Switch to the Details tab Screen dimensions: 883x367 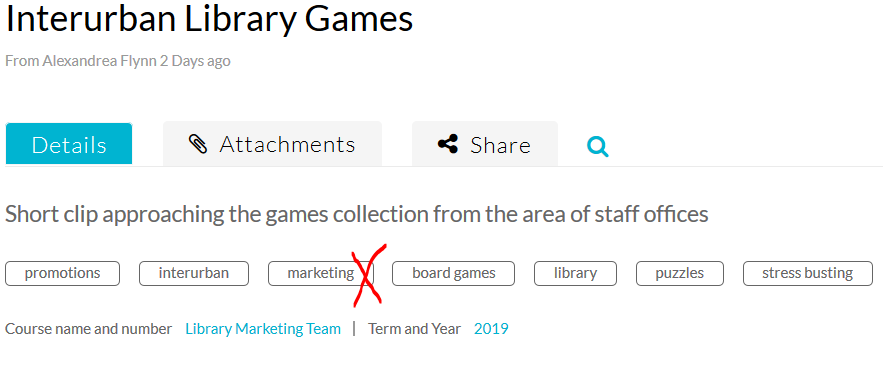69,144
